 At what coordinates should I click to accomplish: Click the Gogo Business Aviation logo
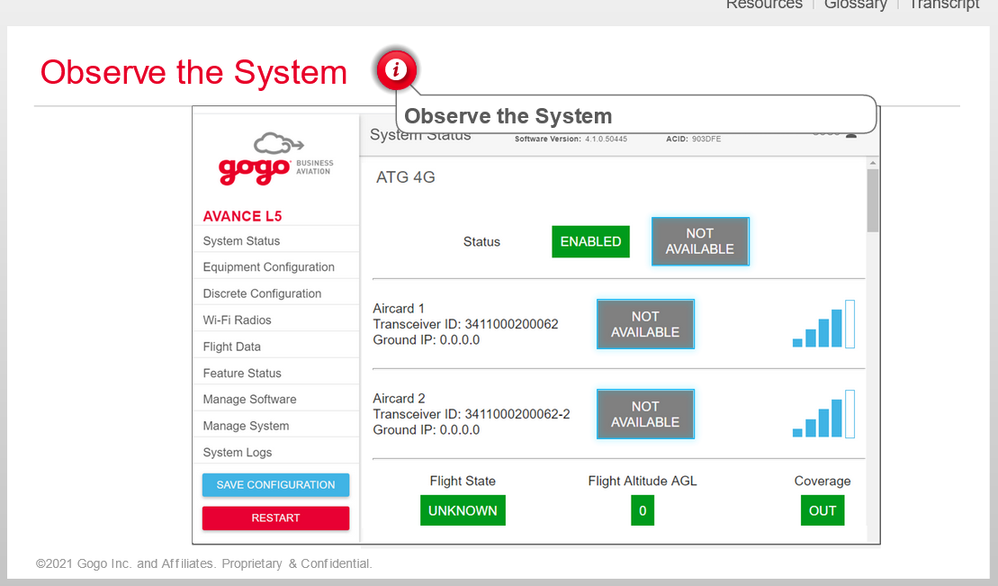pyautogui.click(x=275, y=160)
